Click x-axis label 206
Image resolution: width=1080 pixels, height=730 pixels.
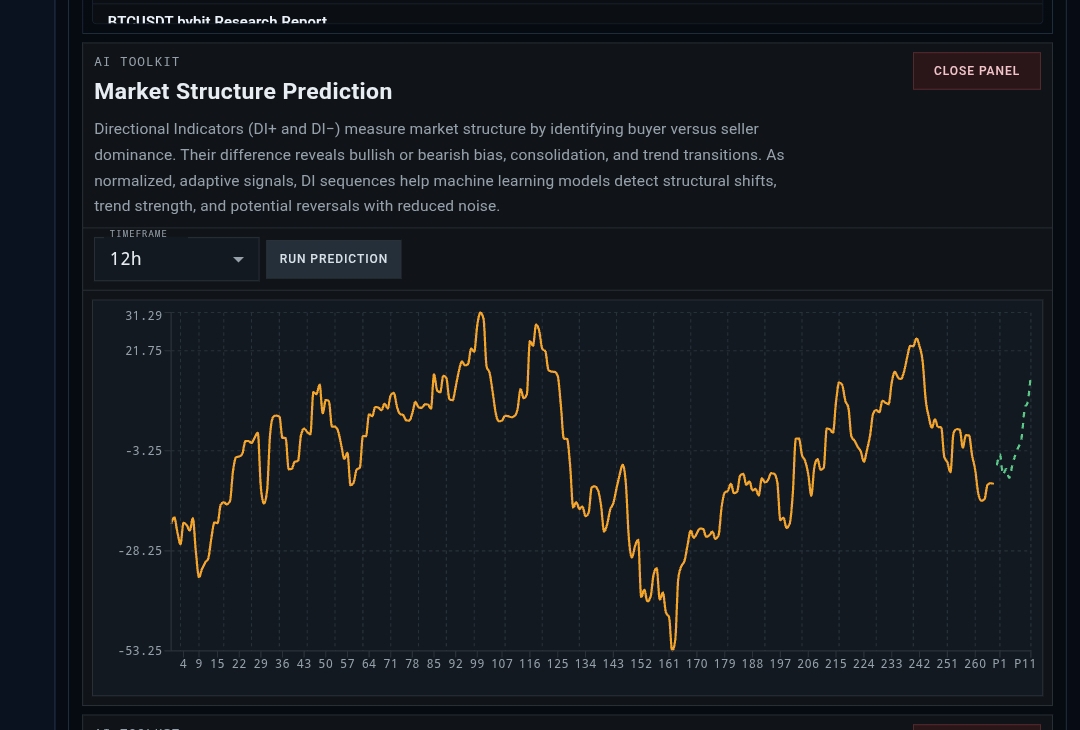tap(808, 664)
